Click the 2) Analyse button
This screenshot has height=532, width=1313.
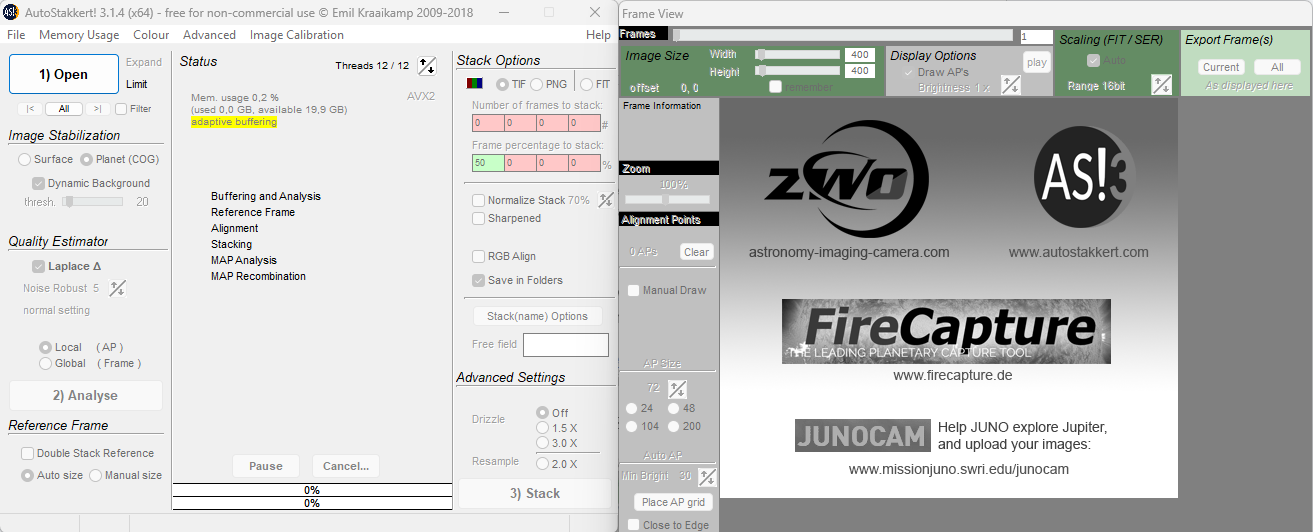pos(86,395)
